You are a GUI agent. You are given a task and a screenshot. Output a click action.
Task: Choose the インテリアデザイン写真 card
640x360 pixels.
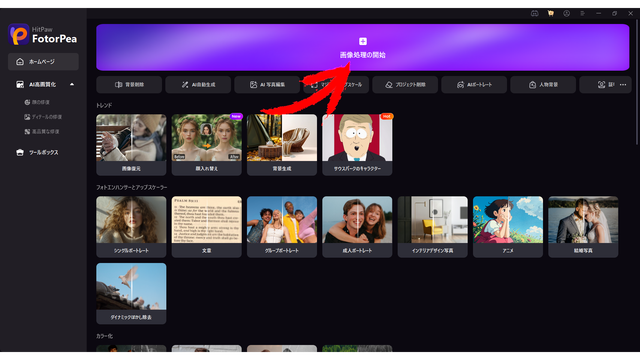point(433,227)
